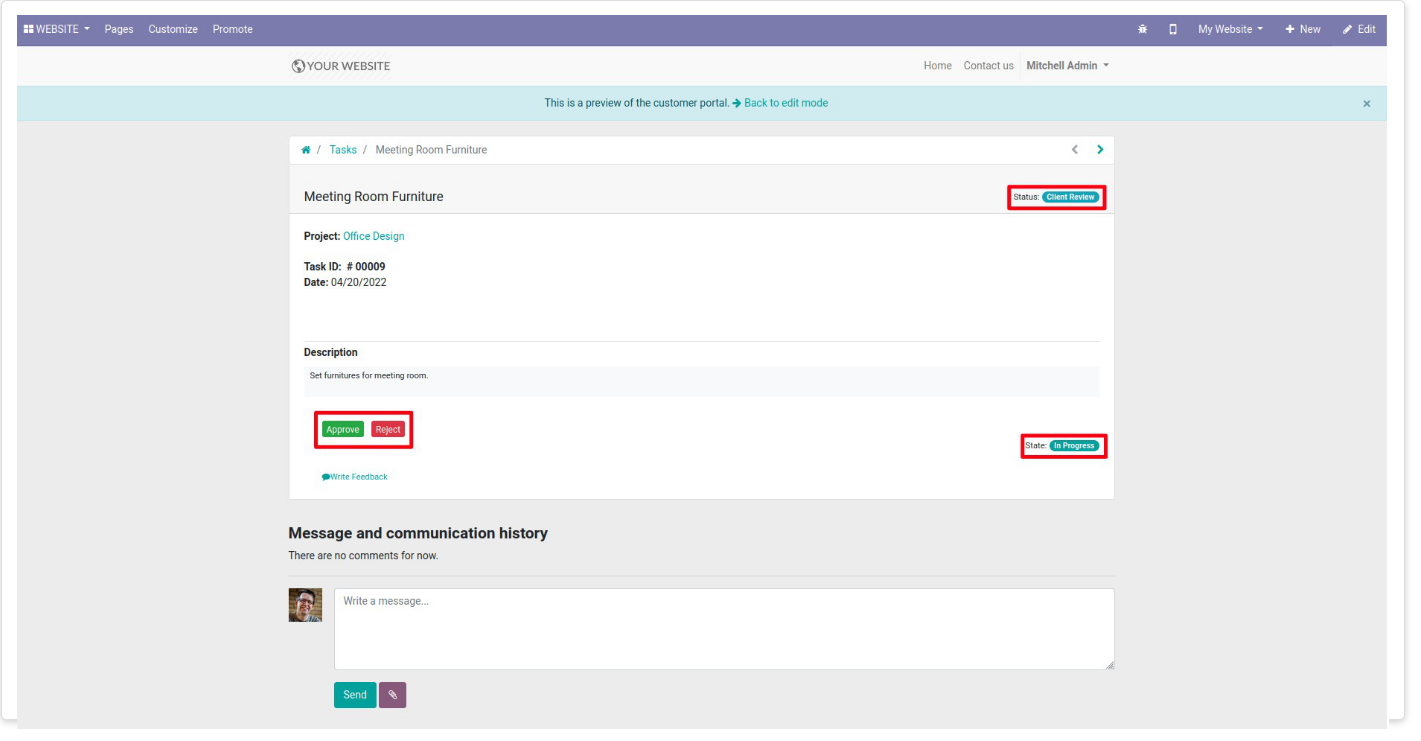The height and width of the screenshot is (741, 1421).
Task: Click the Edit button in top bar
Action: pyautogui.click(x=1360, y=30)
